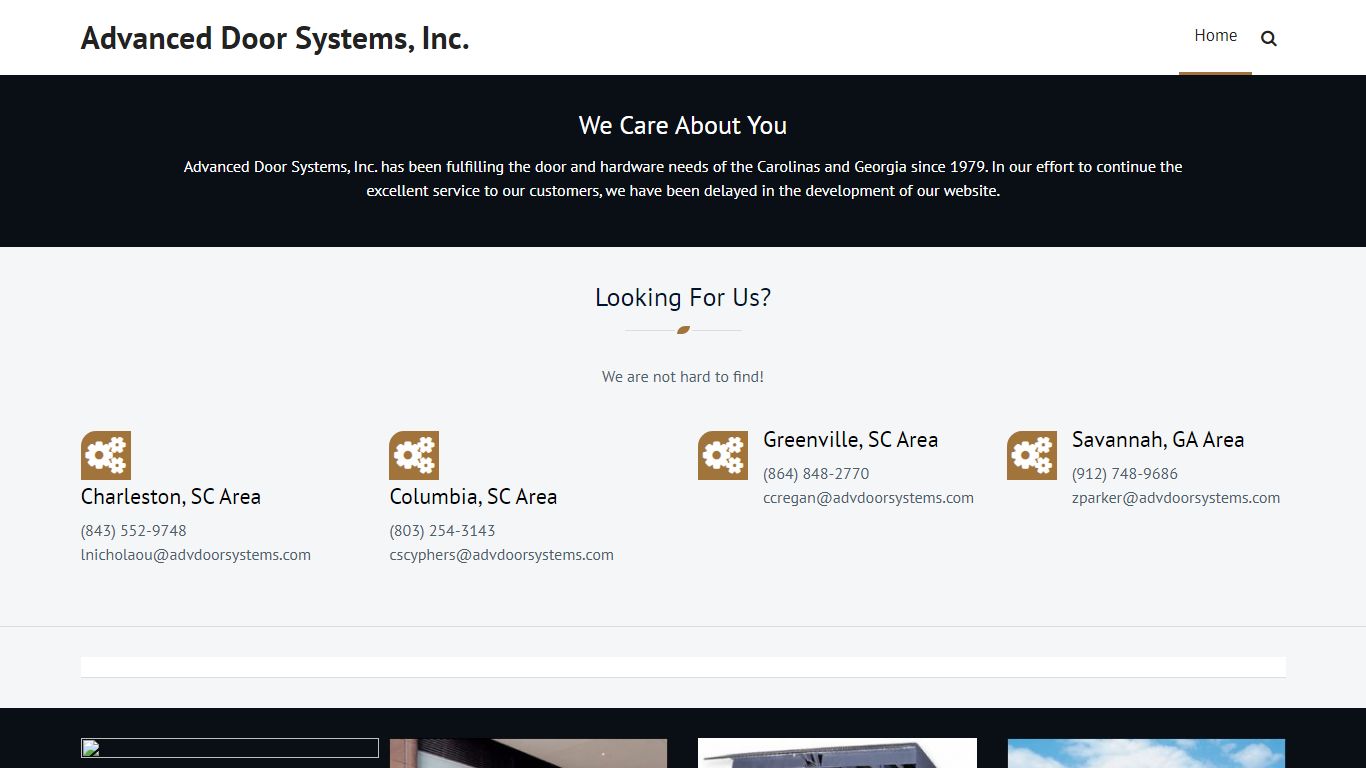The width and height of the screenshot is (1366, 768).
Task: Click the We Care About You heading
Action: [683, 126]
